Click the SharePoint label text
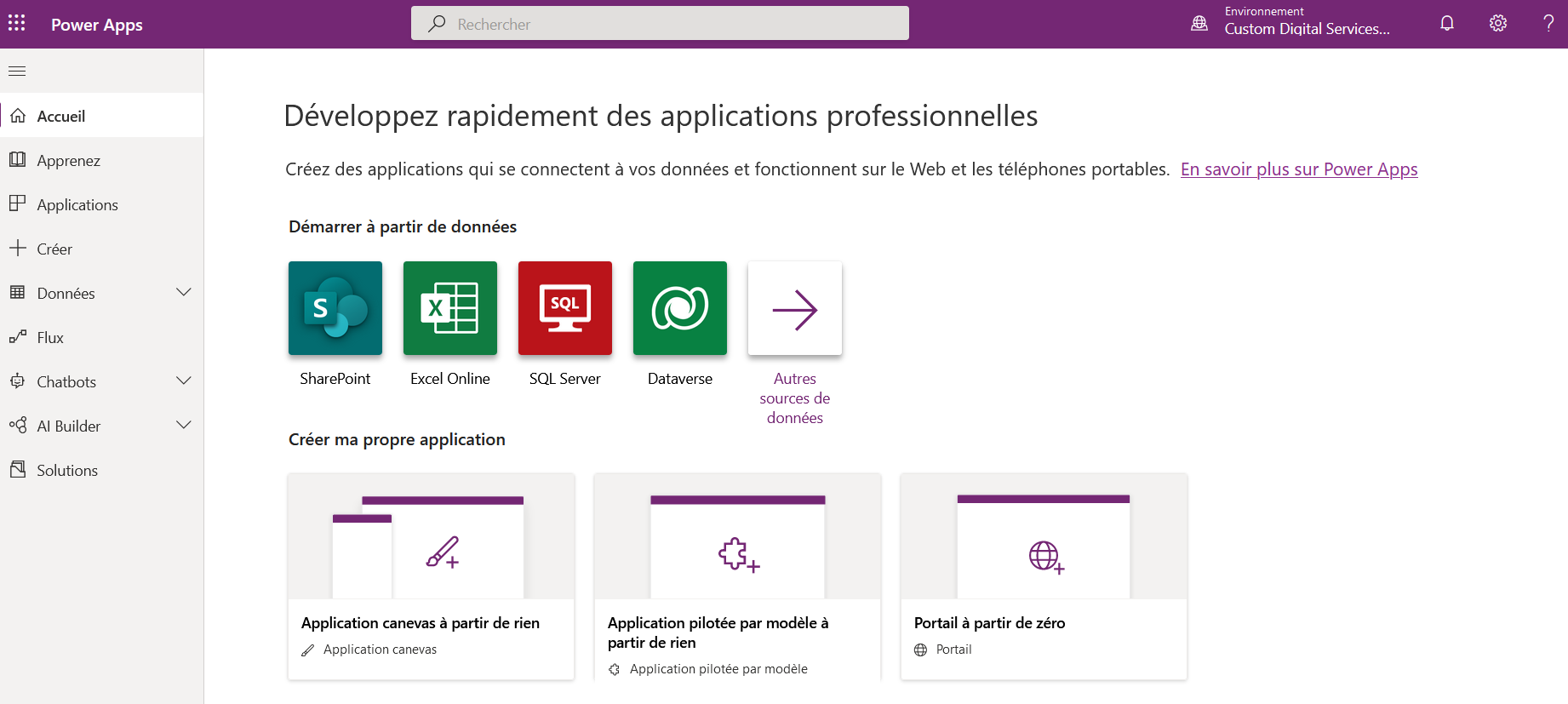 335,379
